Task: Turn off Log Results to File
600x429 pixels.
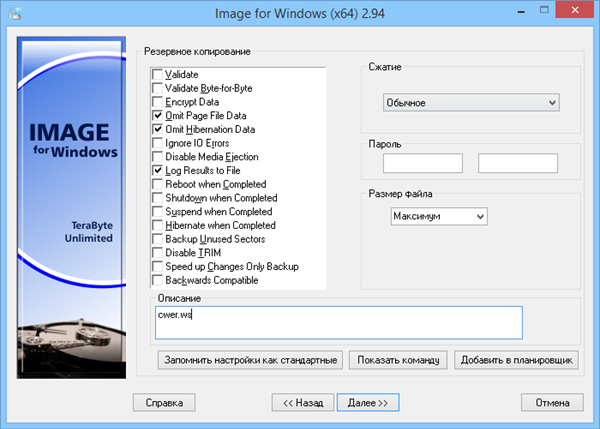Action: [157, 171]
